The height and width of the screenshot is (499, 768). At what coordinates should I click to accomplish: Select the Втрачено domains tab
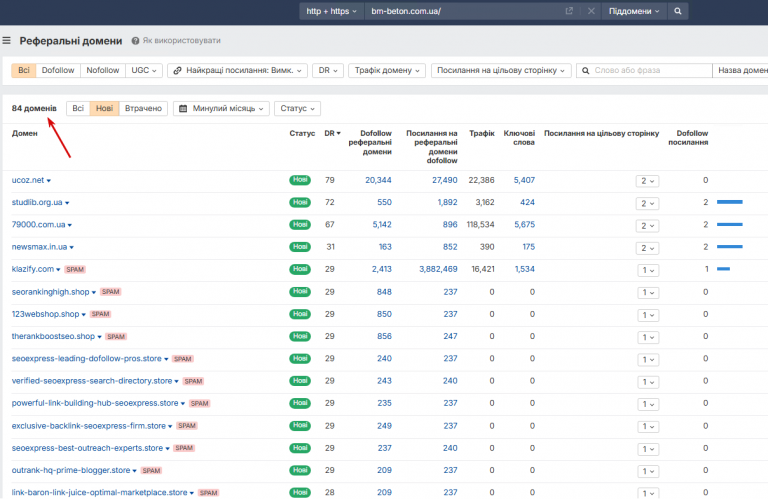tap(143, 108)
